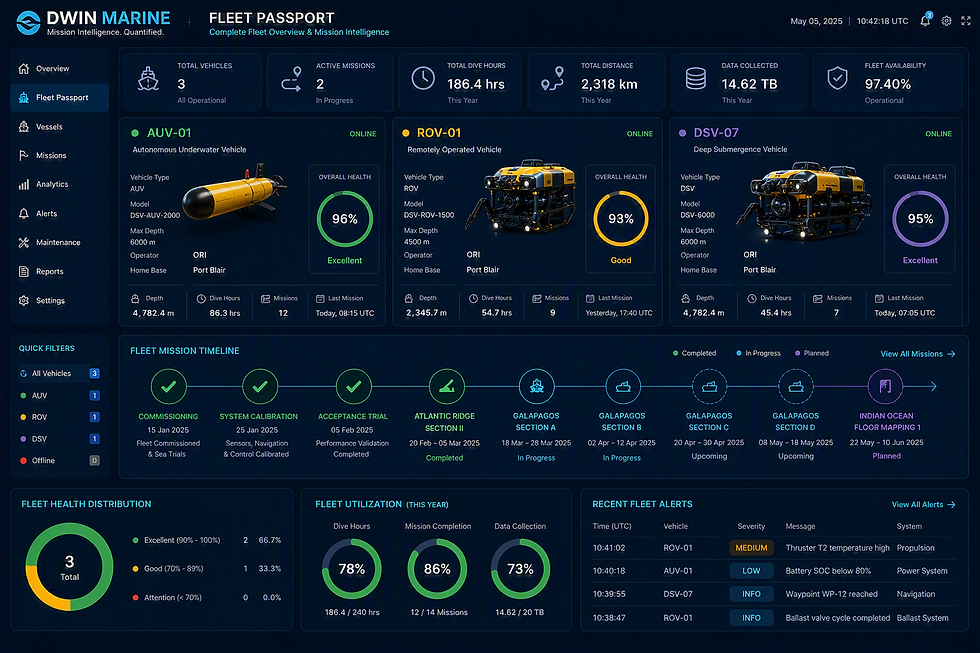Click the AUV-01 last mission calendar icon

point(320,299)
